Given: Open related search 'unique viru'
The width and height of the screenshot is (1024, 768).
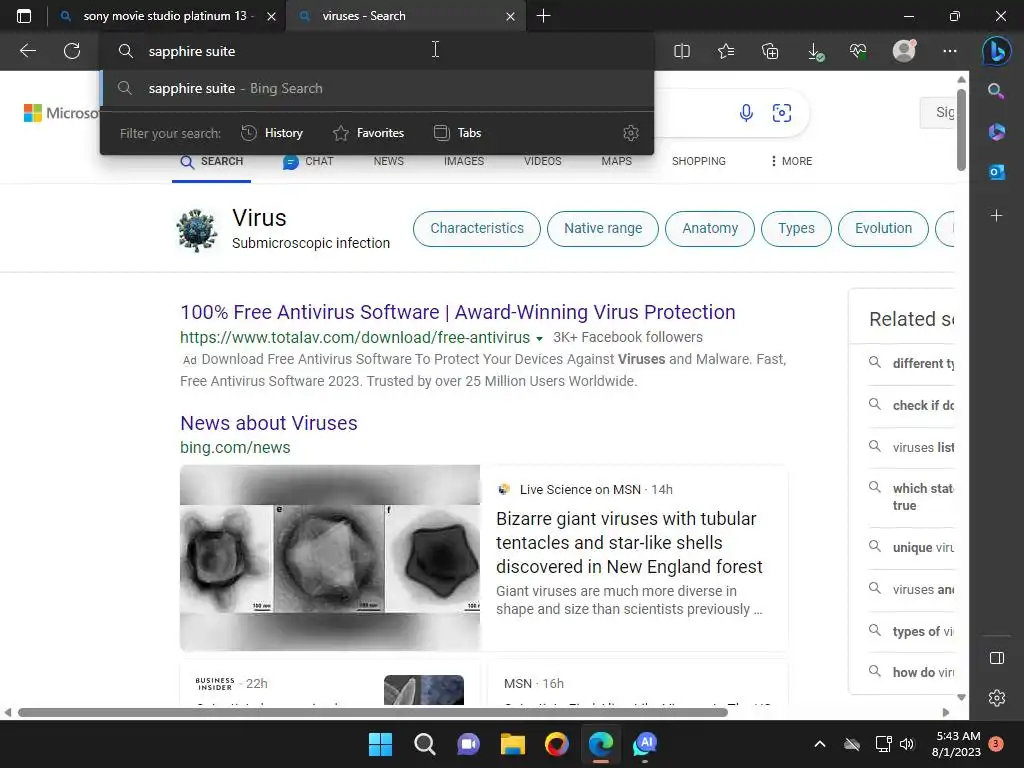Looking at the screenshot, I should click(912, 547).
